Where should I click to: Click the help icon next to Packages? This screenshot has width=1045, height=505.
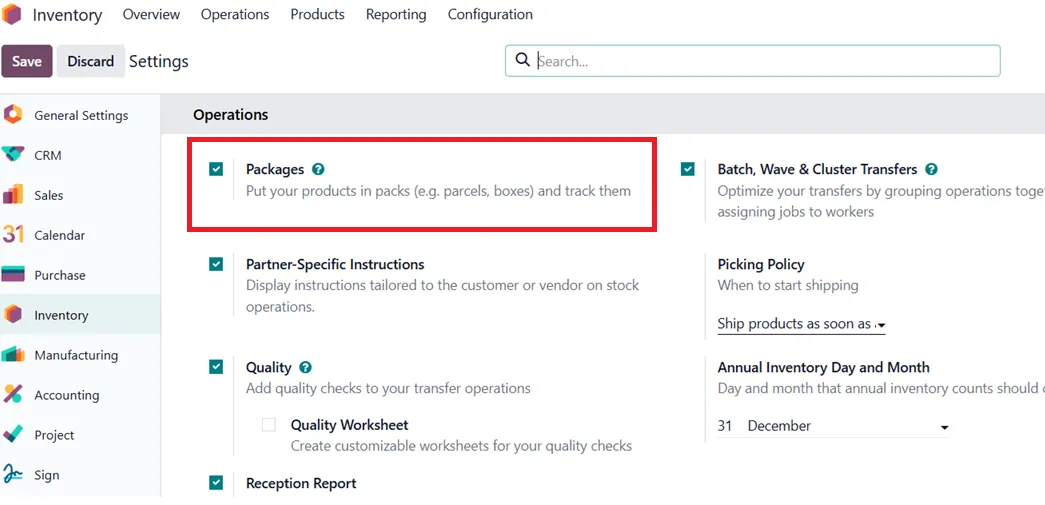319,169
